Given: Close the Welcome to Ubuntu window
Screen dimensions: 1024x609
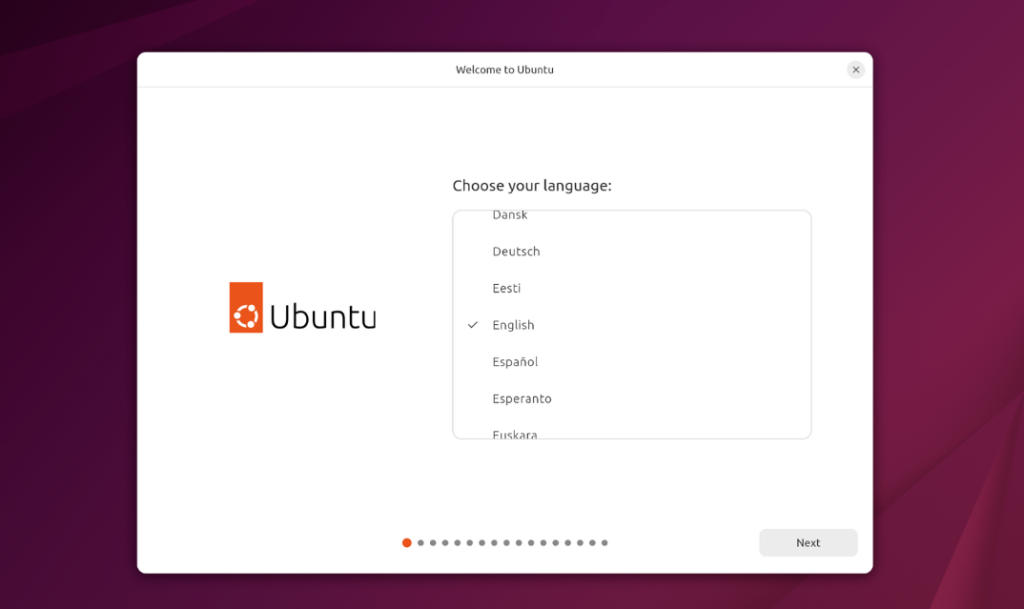Looking at the screenshot, I should pyautogui.click(x=855, y=70).
